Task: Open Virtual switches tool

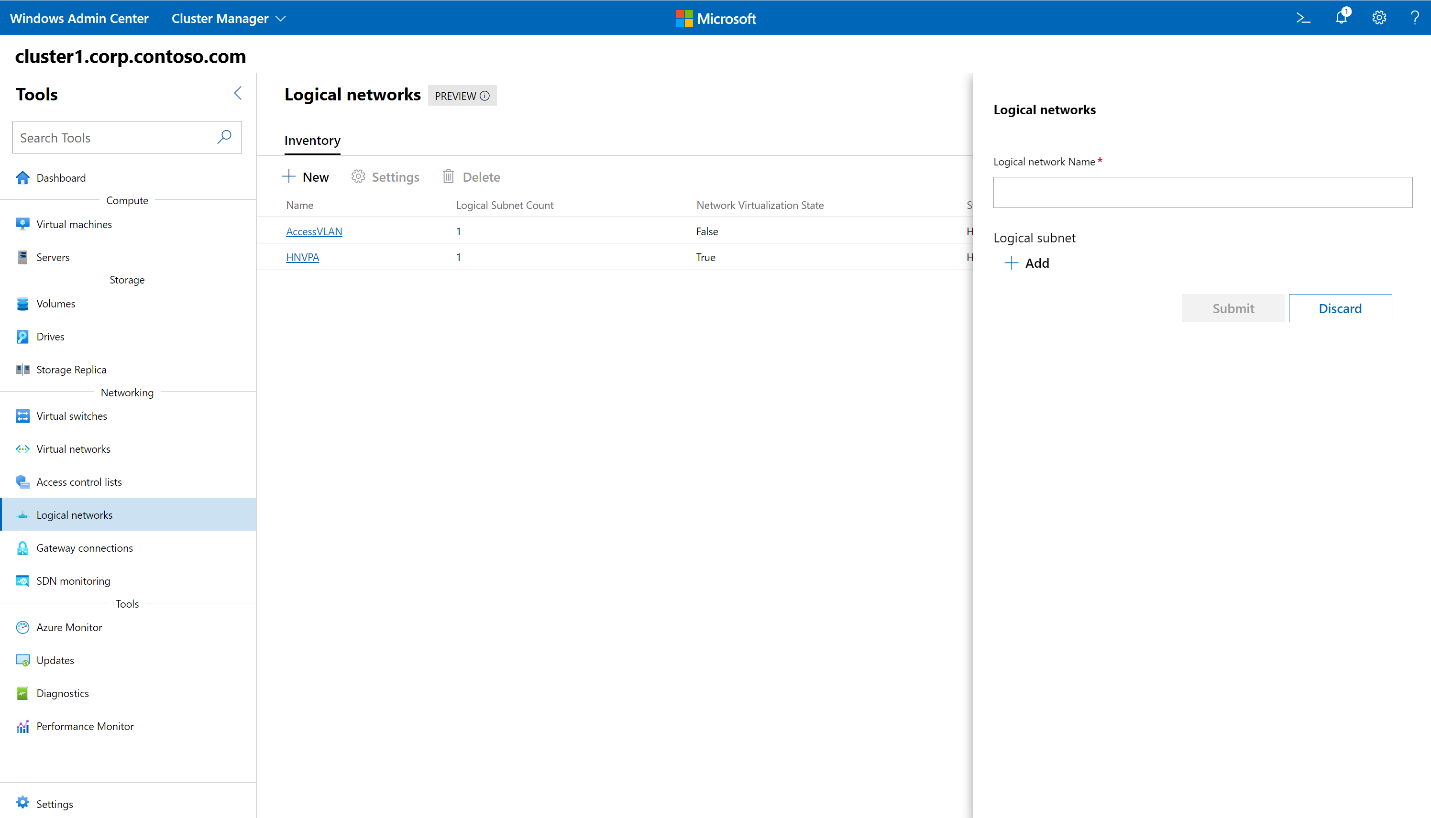Action: (x=128, y=416)
